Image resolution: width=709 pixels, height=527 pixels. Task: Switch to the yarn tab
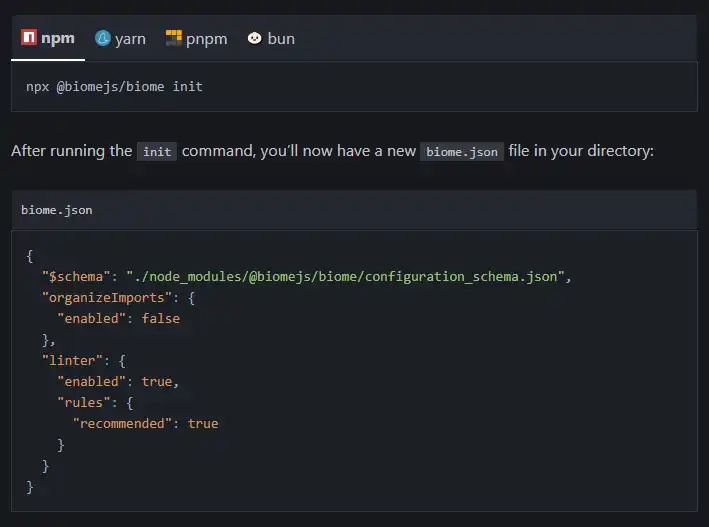[x=120, y=38]
